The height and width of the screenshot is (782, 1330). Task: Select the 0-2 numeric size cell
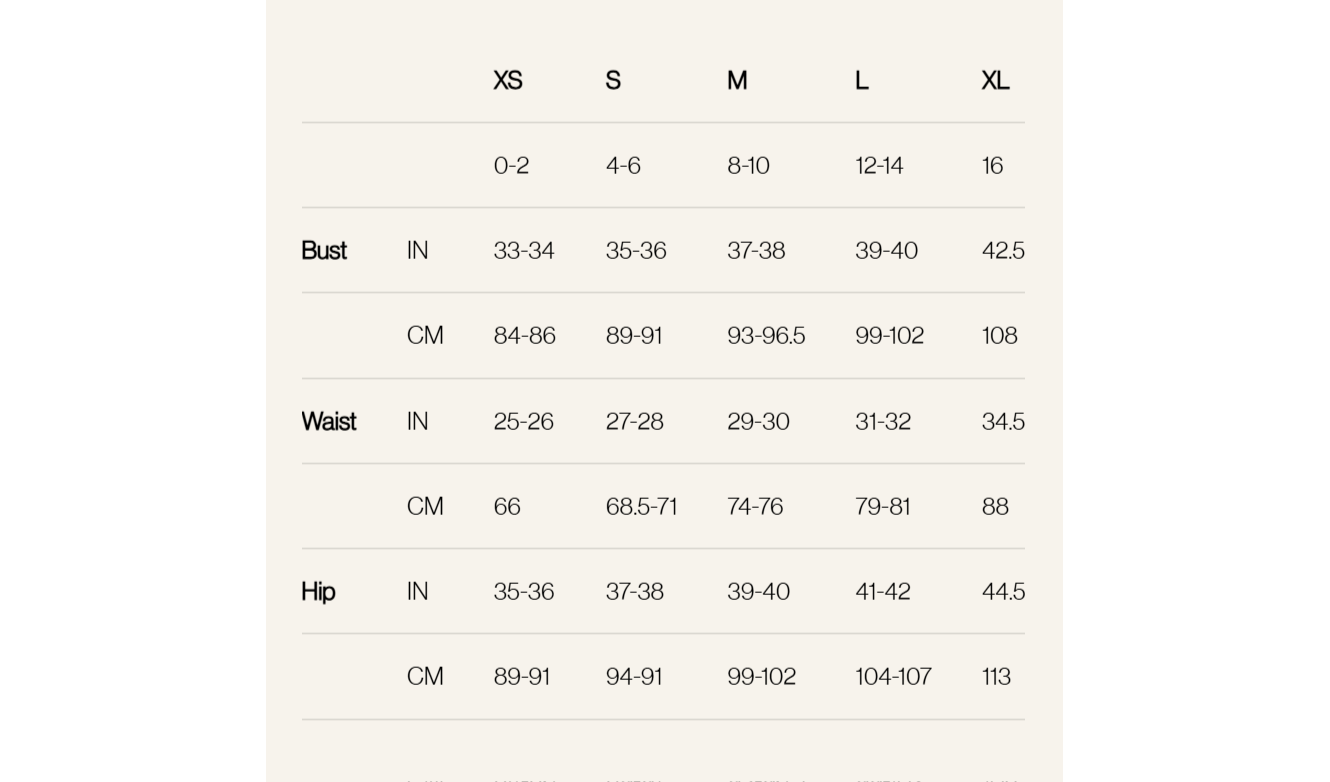coord(511,166)
